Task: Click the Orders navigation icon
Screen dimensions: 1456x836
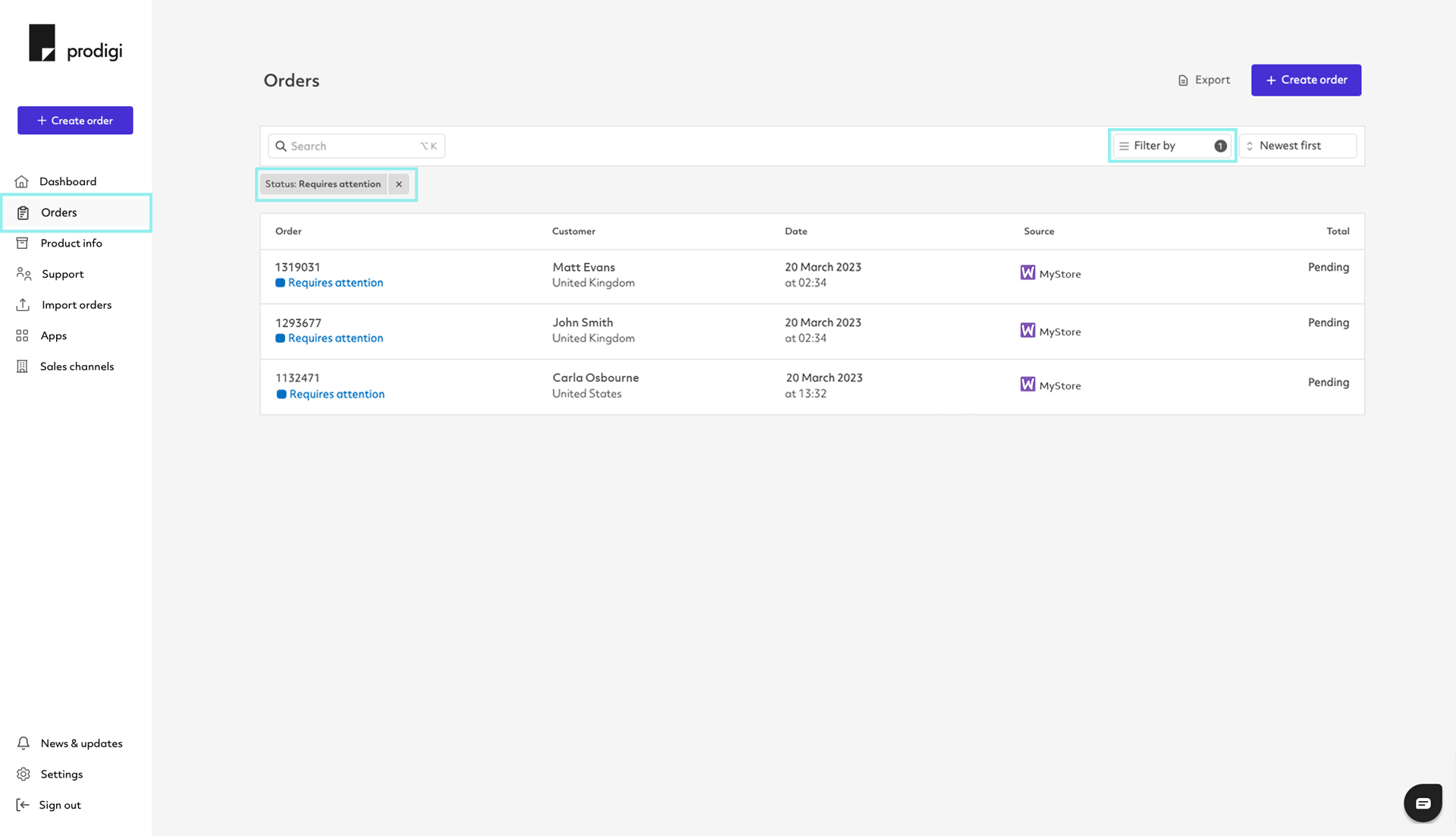Action: click(23, 212)
